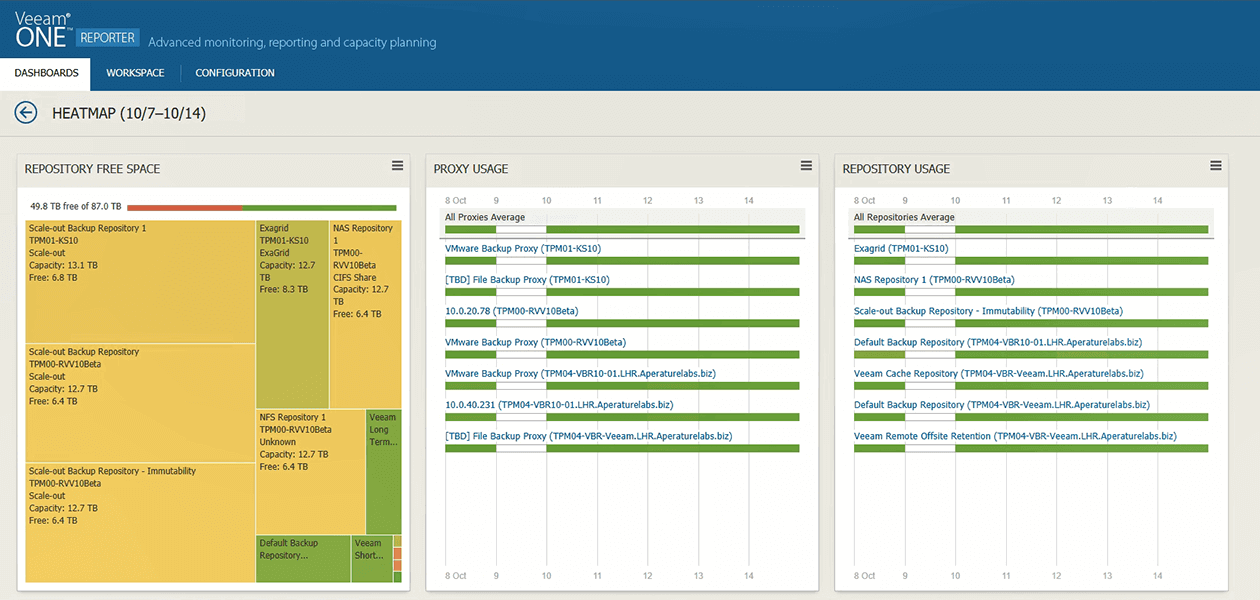This screenshot has height=600, width=1260.
Task: Open NAS Repository 1 (TPM00-RVV10Beta) link
Action: pos(934,280)
